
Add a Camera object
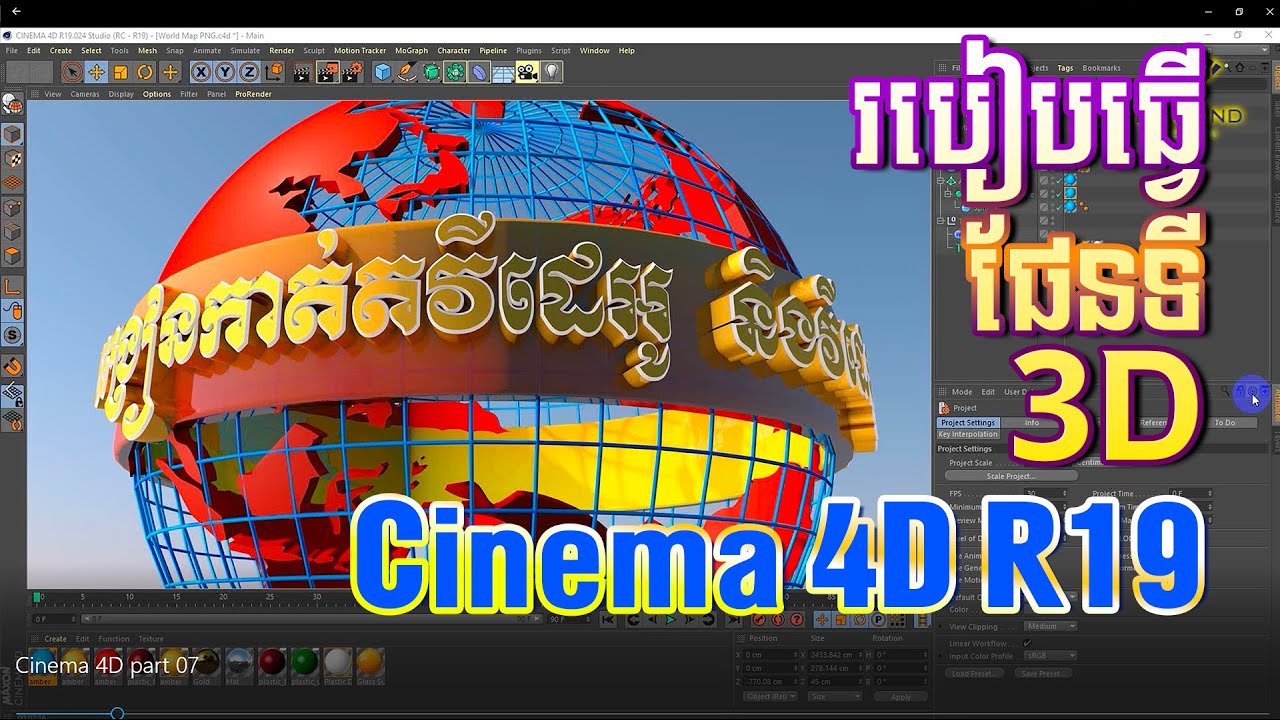coord(527,72)
